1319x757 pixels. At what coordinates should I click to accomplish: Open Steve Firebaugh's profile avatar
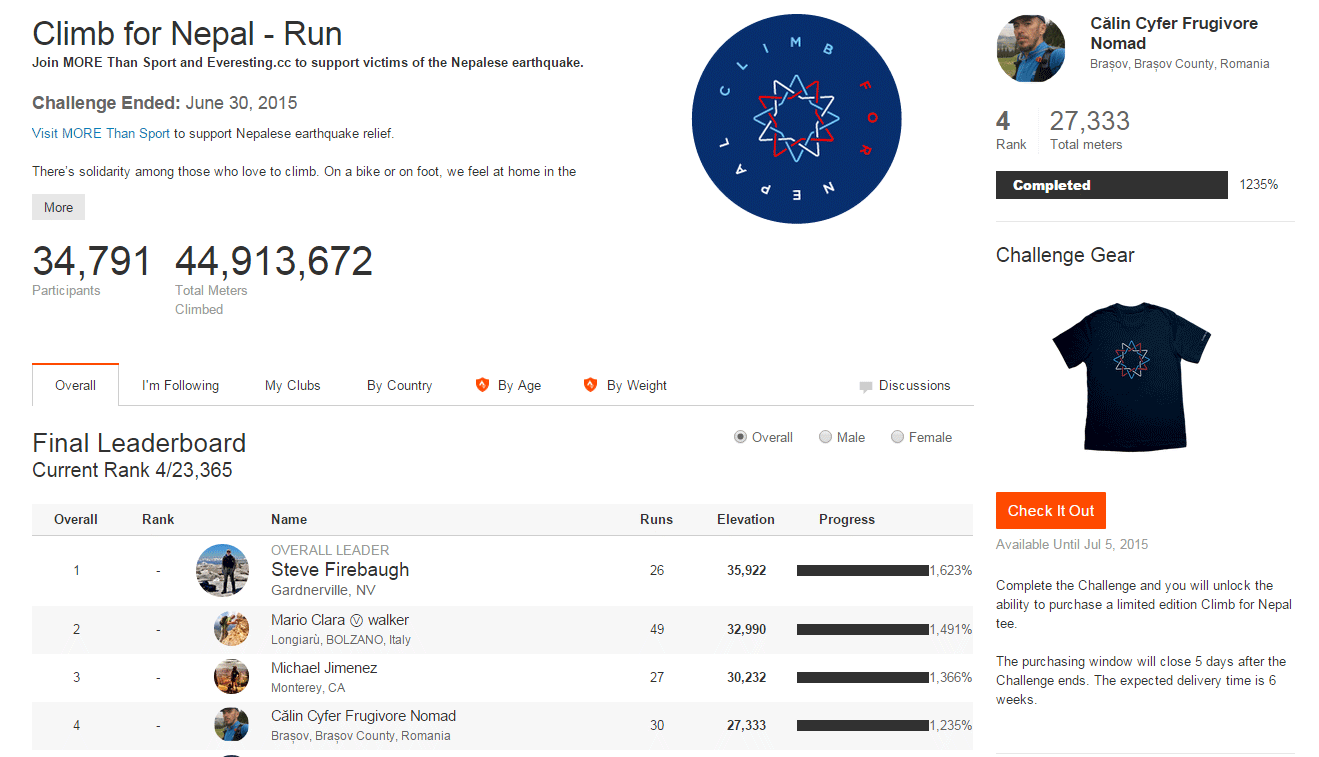coord(222,571)
